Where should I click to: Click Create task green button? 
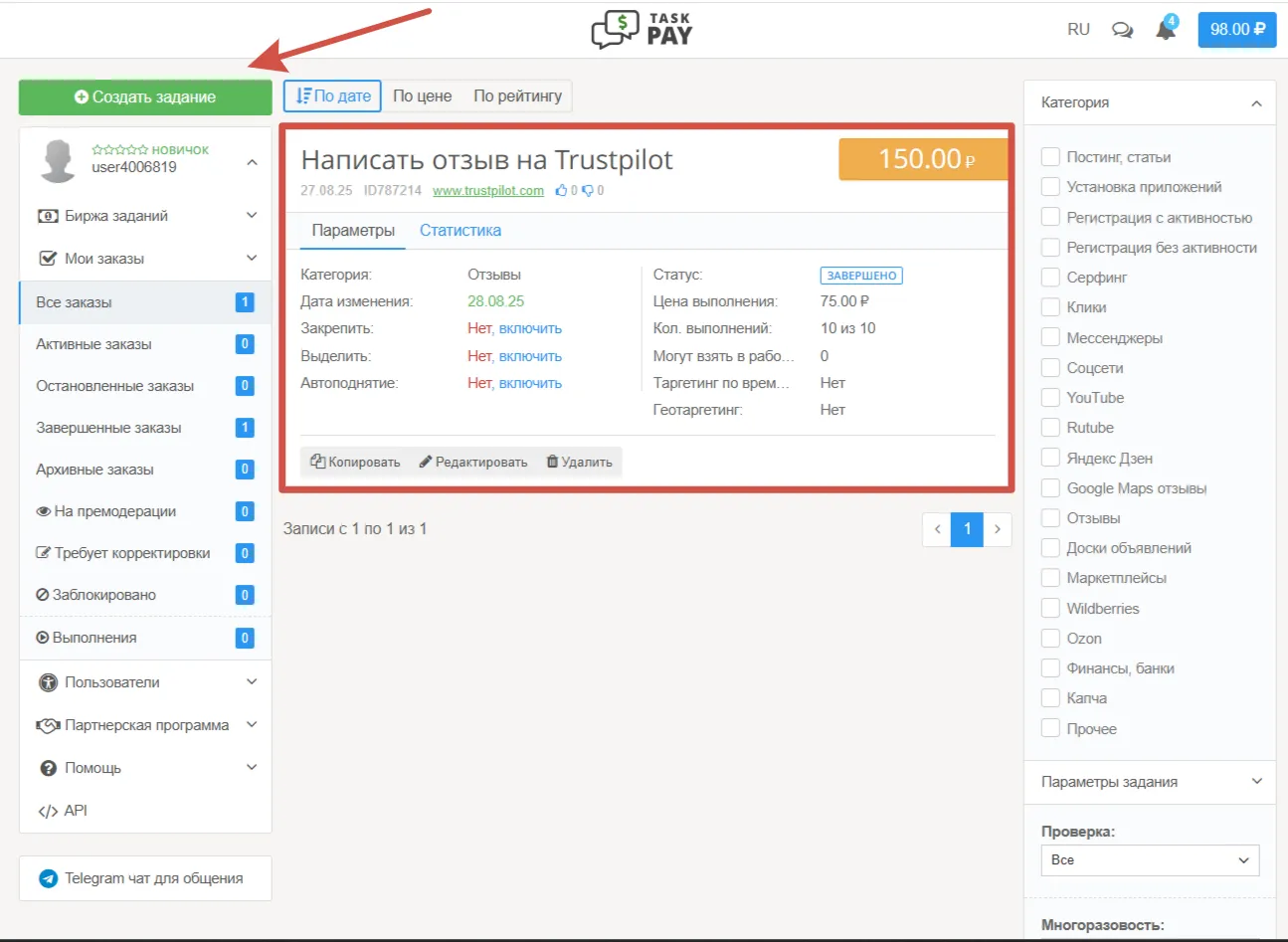pyautogui.click(x=145, y=96)
